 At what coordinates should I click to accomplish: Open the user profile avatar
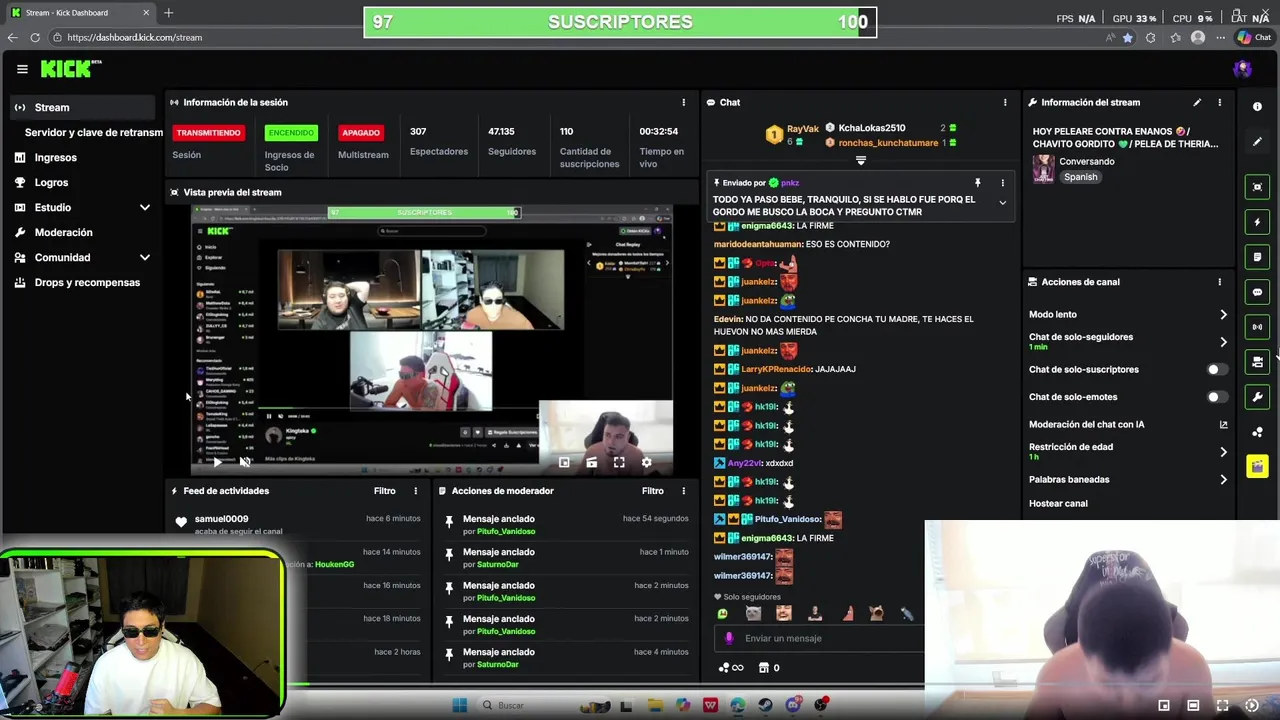tap(1243, 69)
